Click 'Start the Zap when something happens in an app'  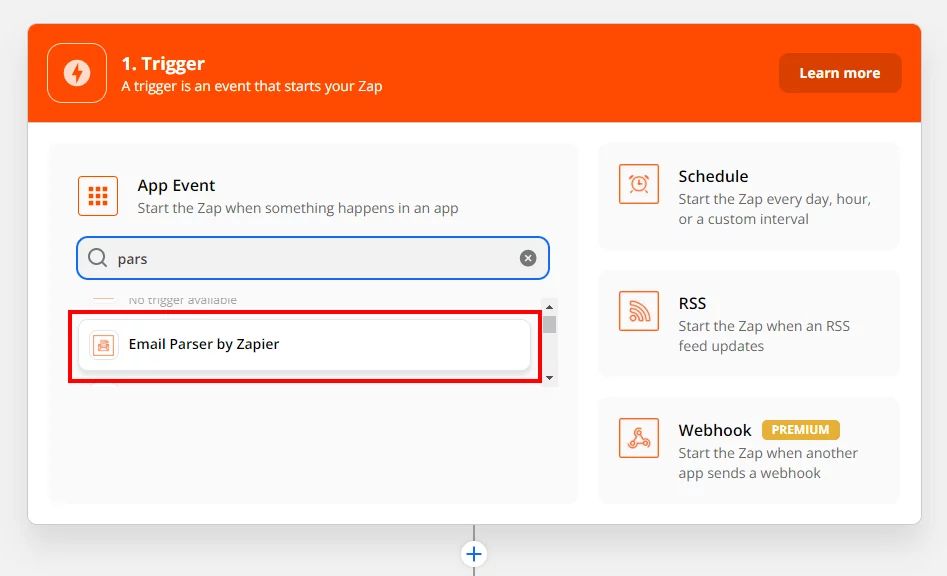click(298, 208)
